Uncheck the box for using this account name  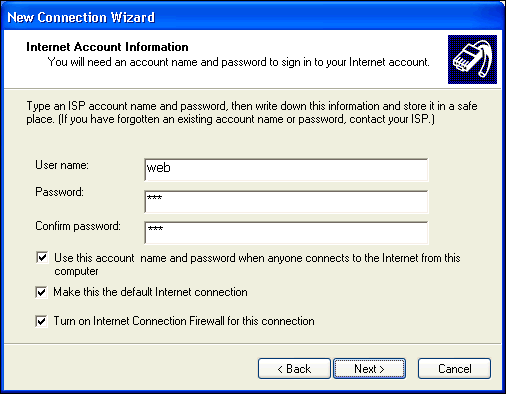[x=42, y=258]
